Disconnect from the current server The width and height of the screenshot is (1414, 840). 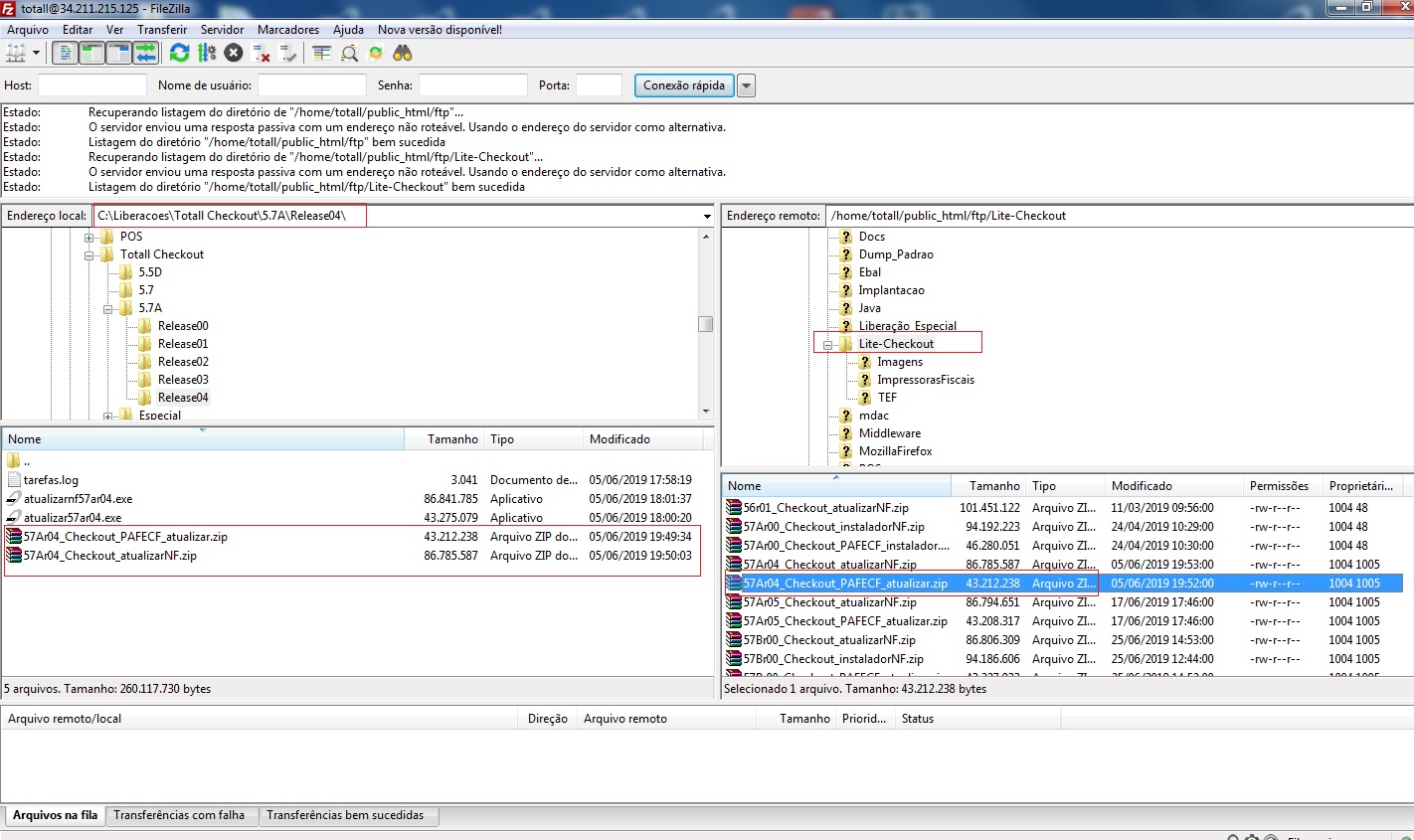[x=262, y=53]
